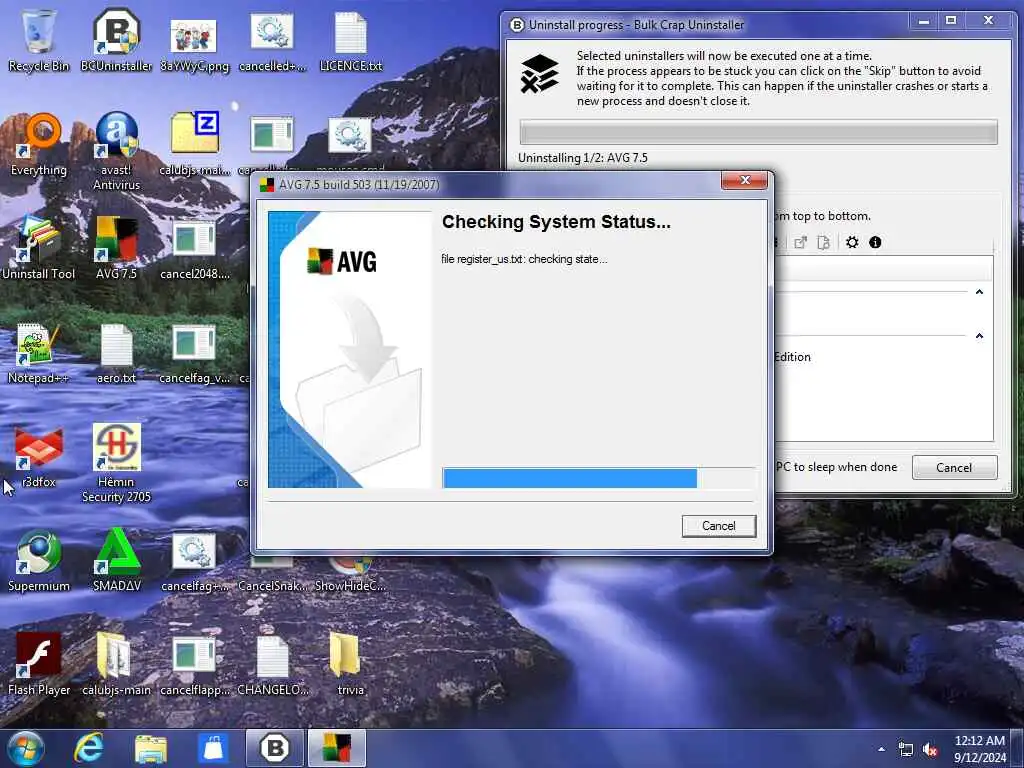
Task: Click Cancel in the Uninstall progress window
Action: point(954,468)
